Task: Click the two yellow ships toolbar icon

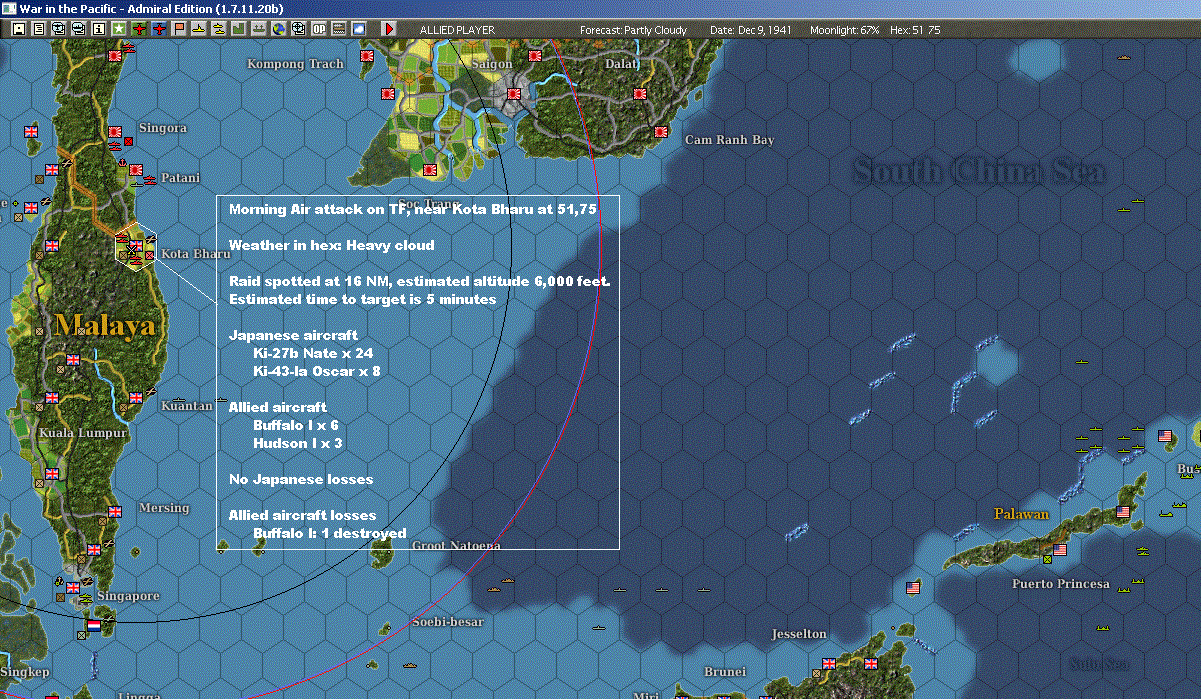Action: tap(218, 29)
